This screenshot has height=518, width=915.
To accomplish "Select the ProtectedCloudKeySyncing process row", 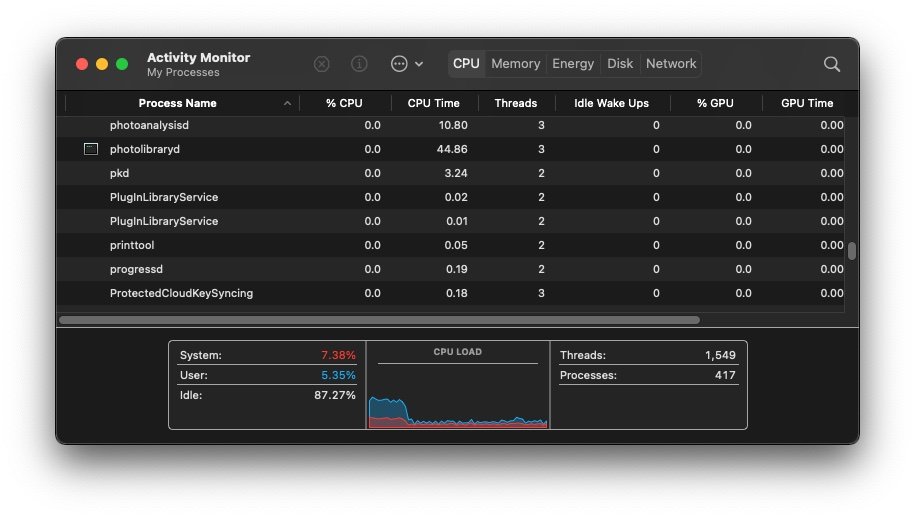I will click(x=450, y=293).
